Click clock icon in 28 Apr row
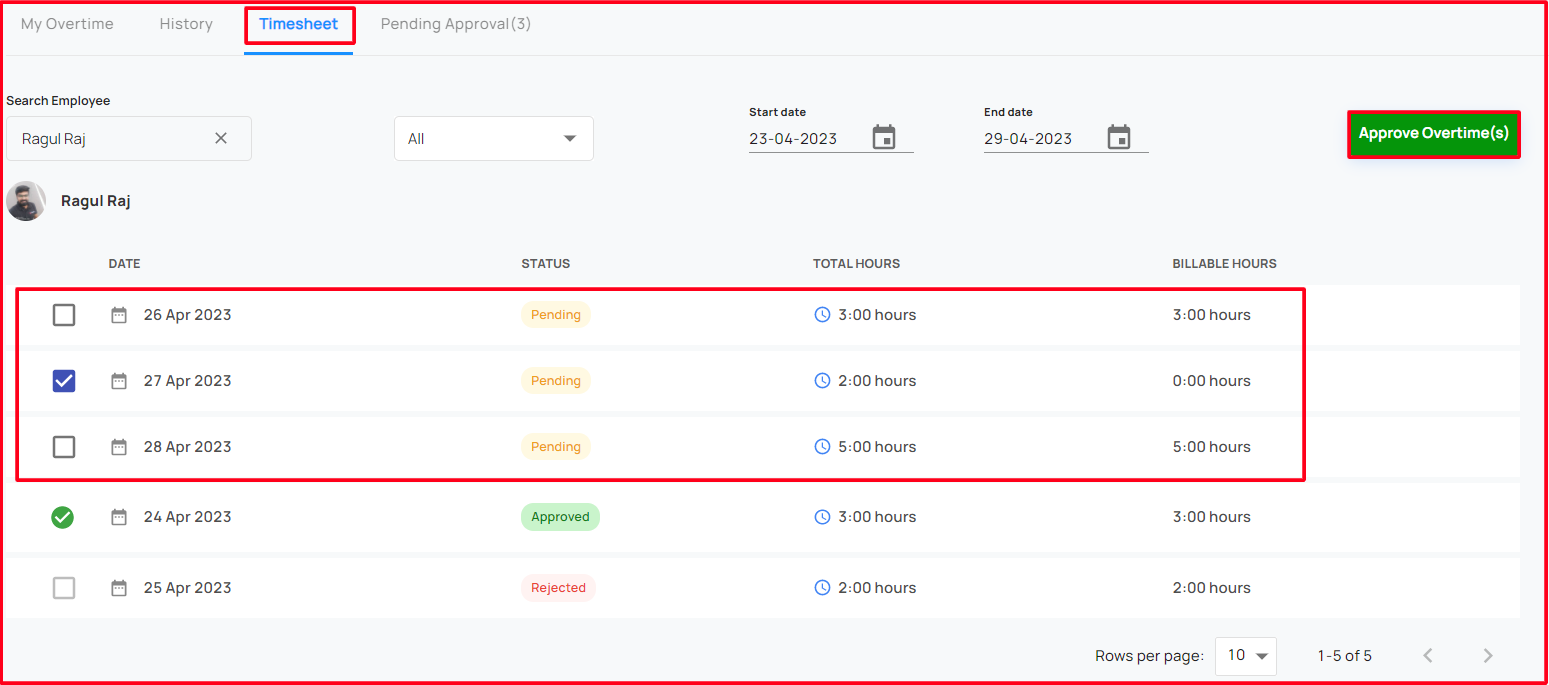Screen dimensions: 1549x685 pyautogui.click(x=822, y=447)
